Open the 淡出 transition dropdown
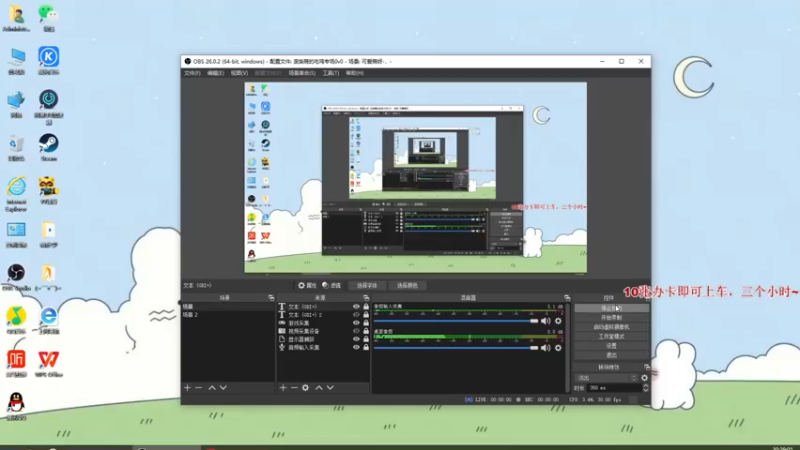The height and width of the screenshot is (450, 800). [x=606, y=378]
